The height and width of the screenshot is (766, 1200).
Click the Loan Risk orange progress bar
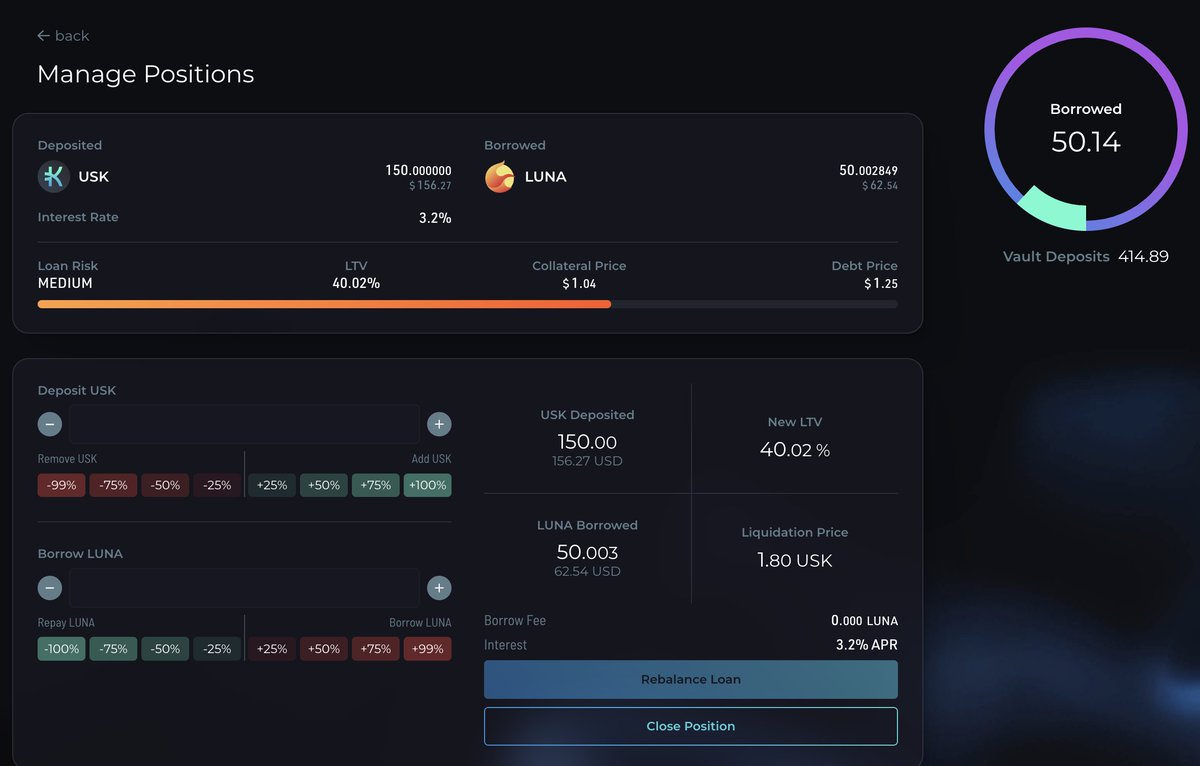coord(324,304)
